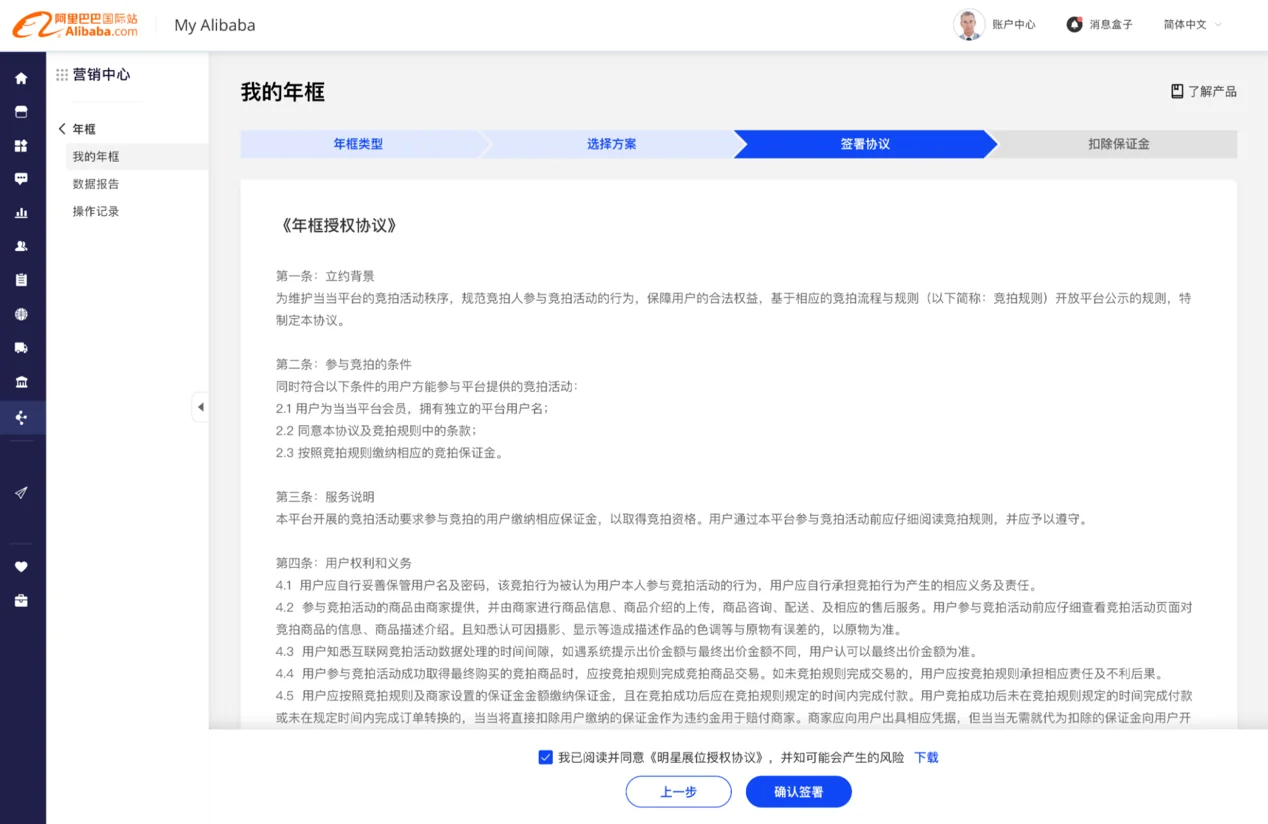Click the clipboard orders sidebar icon
Image resolution: width=1268 pixels, height=824 pixels.
coord(21,280)
